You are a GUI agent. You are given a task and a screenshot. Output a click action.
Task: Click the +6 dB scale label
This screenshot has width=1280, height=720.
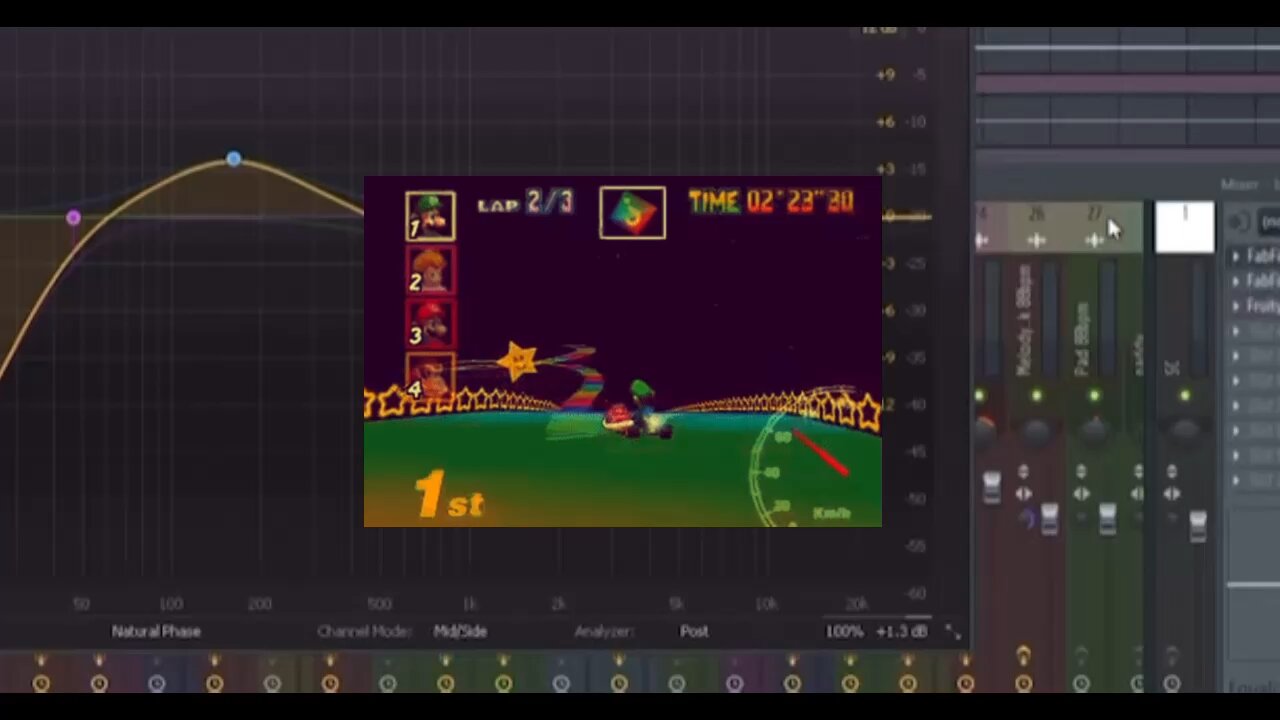click(885, 122)
